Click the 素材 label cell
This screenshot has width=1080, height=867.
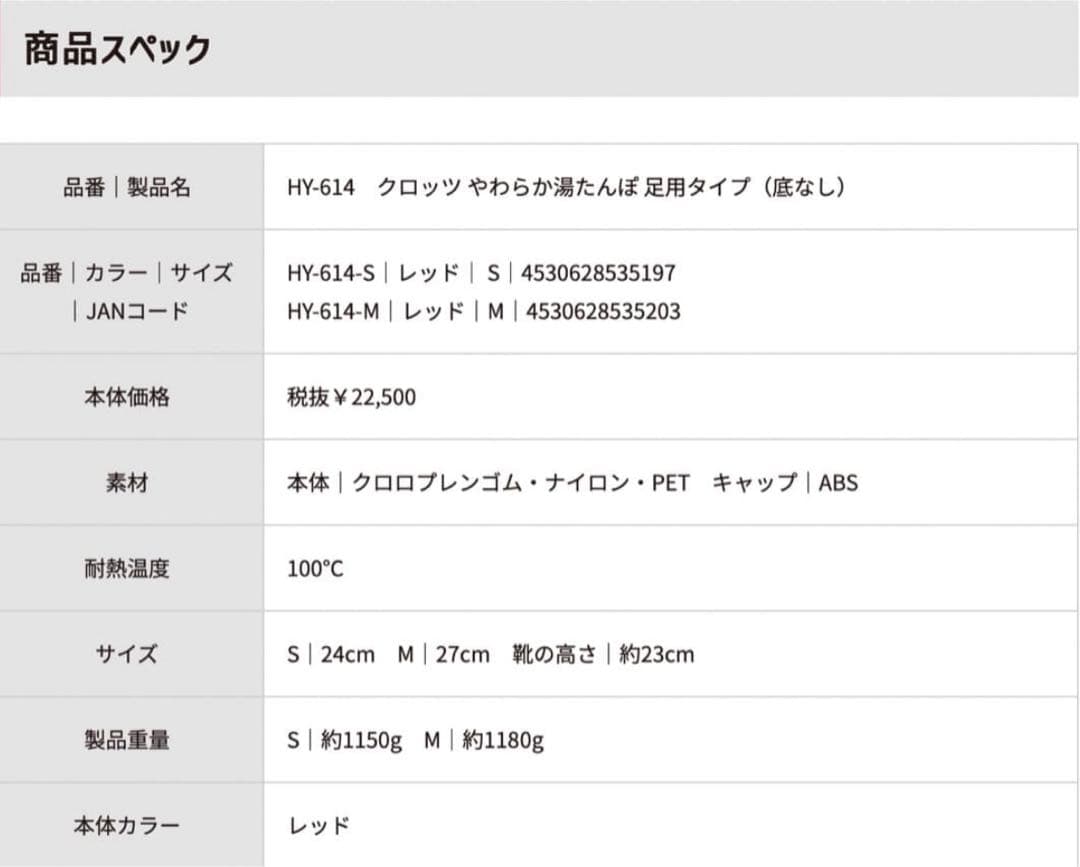pos(132,482)
